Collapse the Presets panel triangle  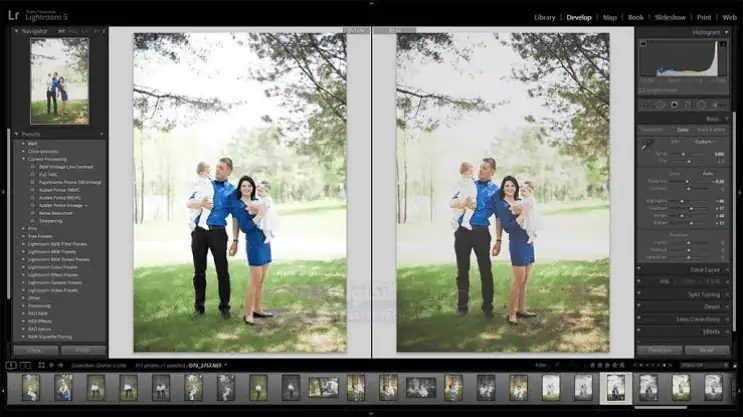point(17,134)
